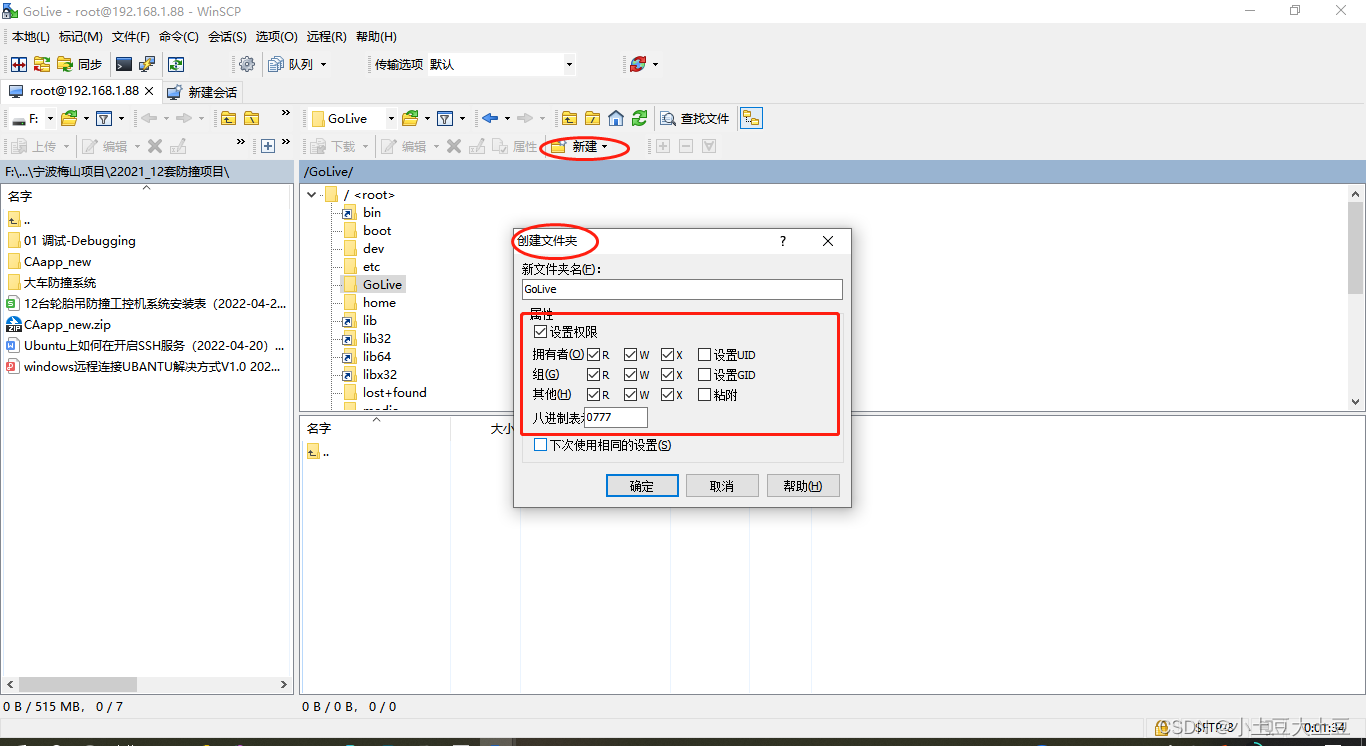Open the 命令(C) menu
Viewport: 1366px width, 746px height.
(179, 37)
